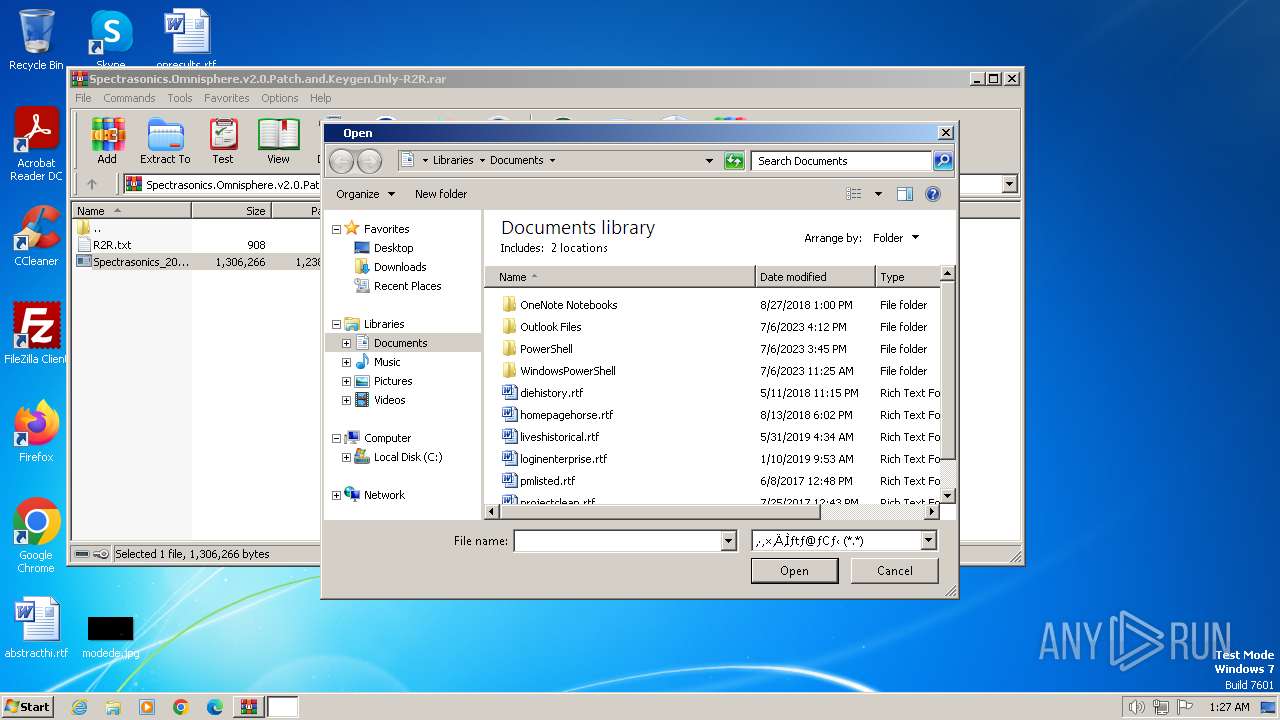Click the volume icon in system tray
This screenshot has height=720, width=1280.
coord(1136,707)
